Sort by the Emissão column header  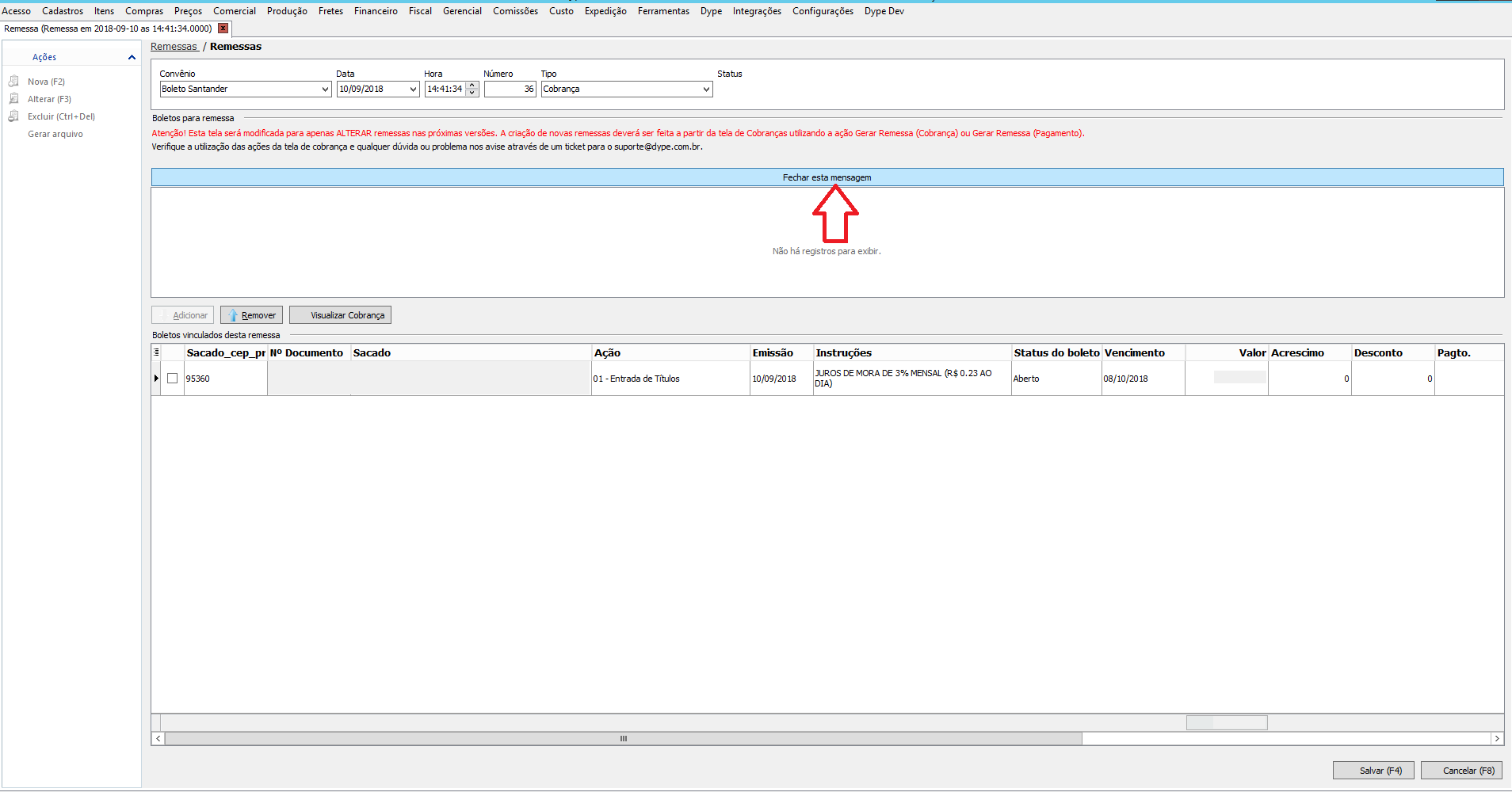click(x=781, y=352)
